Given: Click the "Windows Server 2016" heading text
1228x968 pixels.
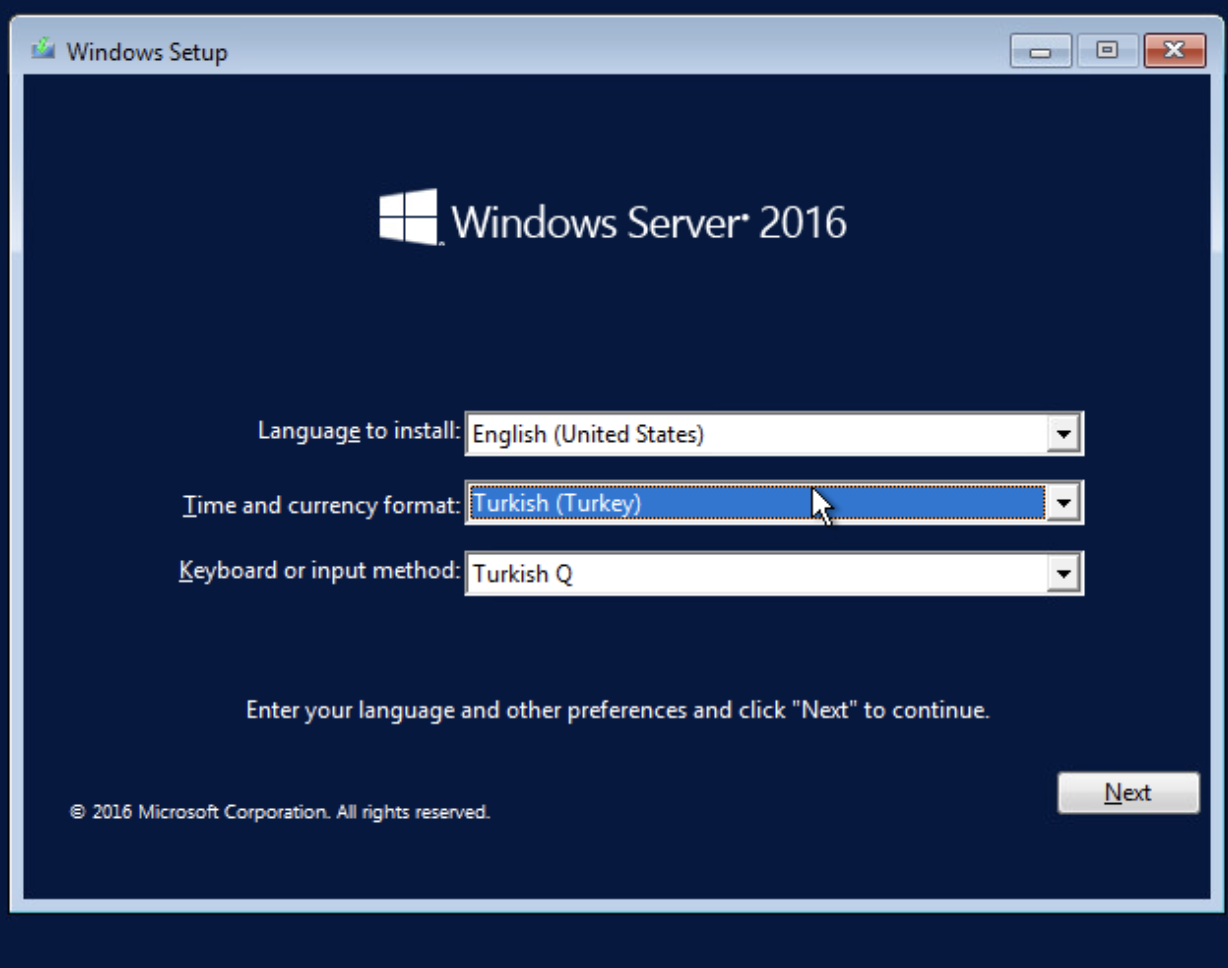Looking at the screenshot, I should pos(649,222).
